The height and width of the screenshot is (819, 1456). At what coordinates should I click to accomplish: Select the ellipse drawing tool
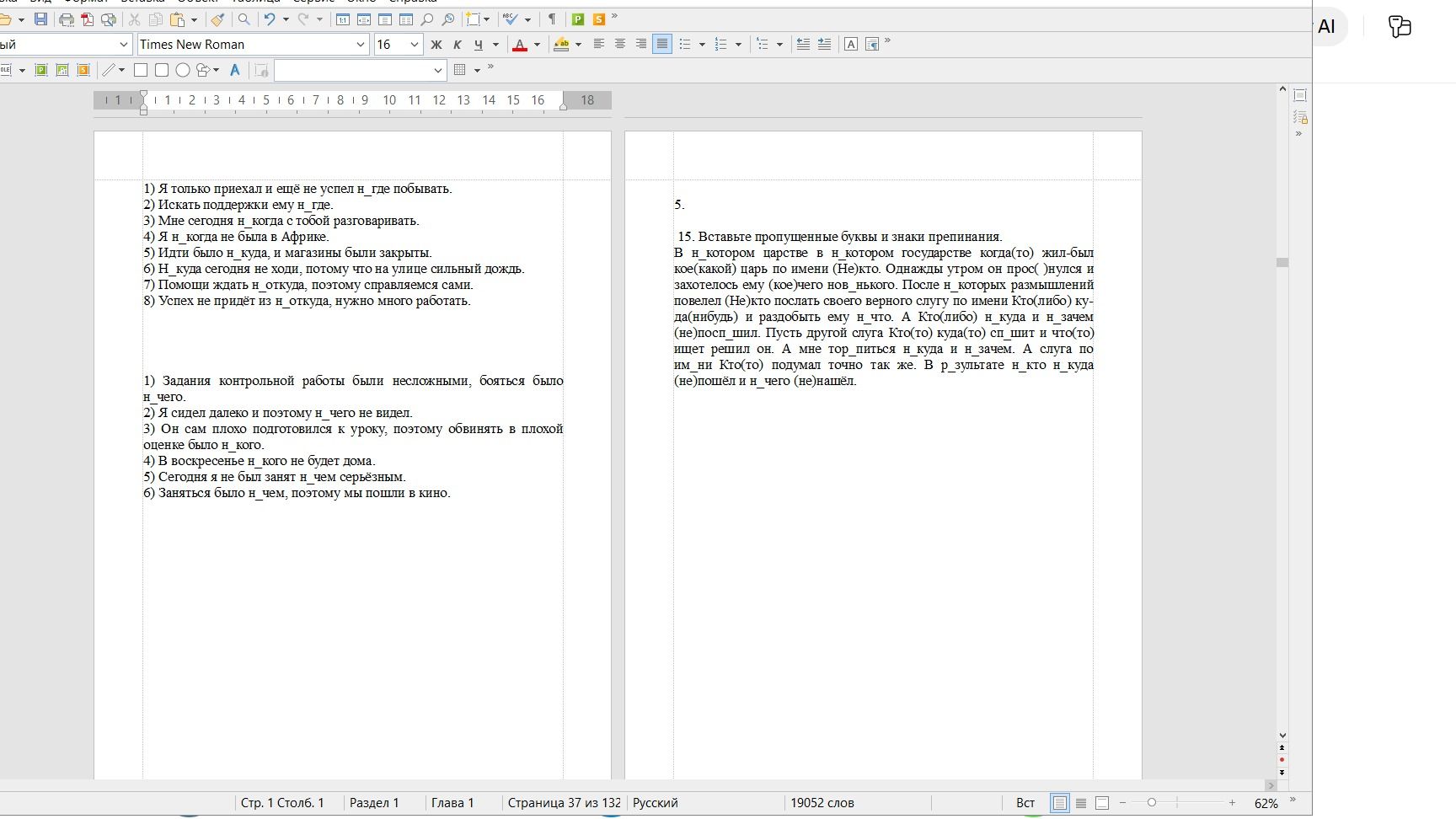tap(183, 70)
